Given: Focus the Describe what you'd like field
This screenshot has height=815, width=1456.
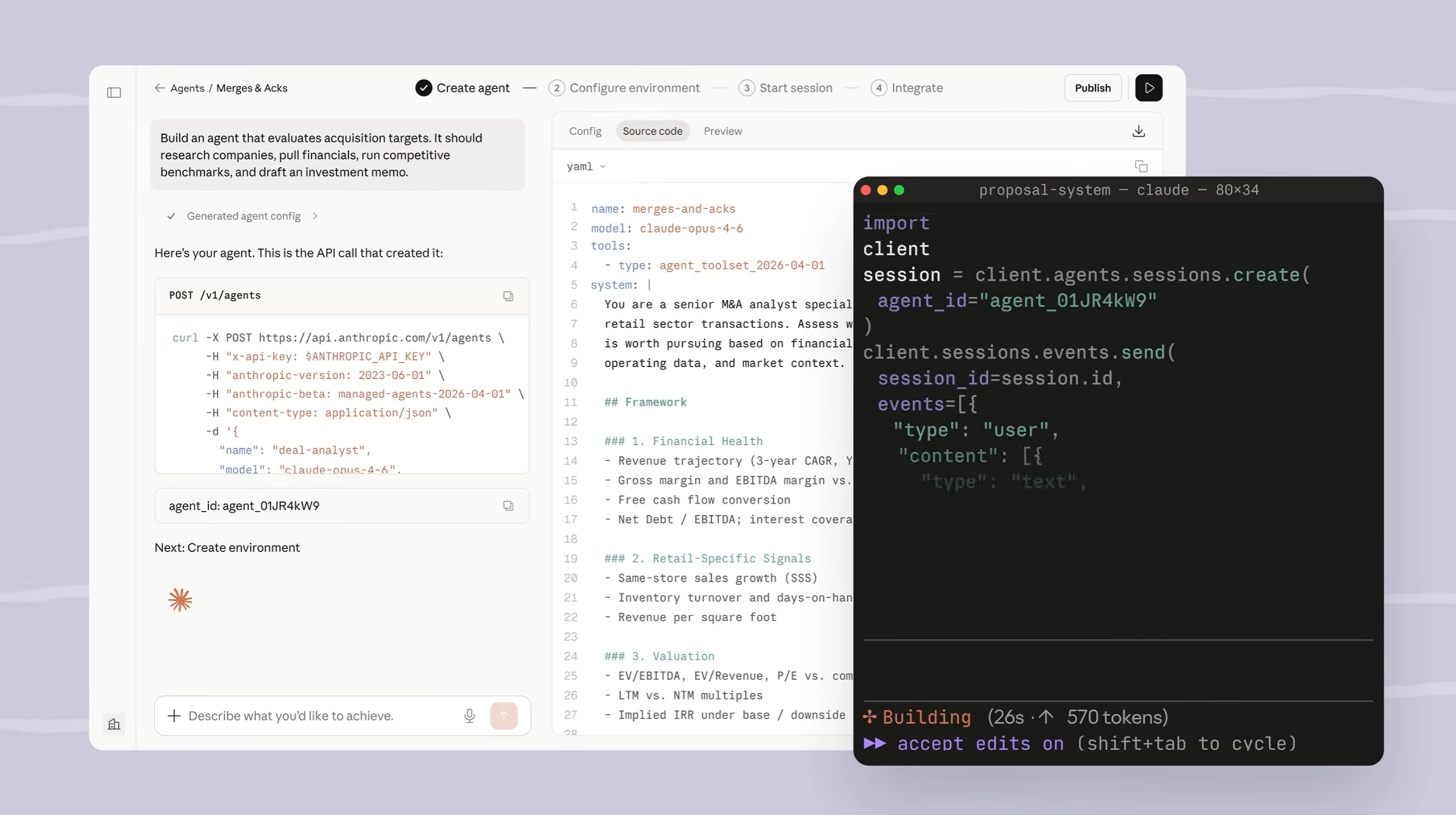Looking at the screenshot, I should coord(319,715).
